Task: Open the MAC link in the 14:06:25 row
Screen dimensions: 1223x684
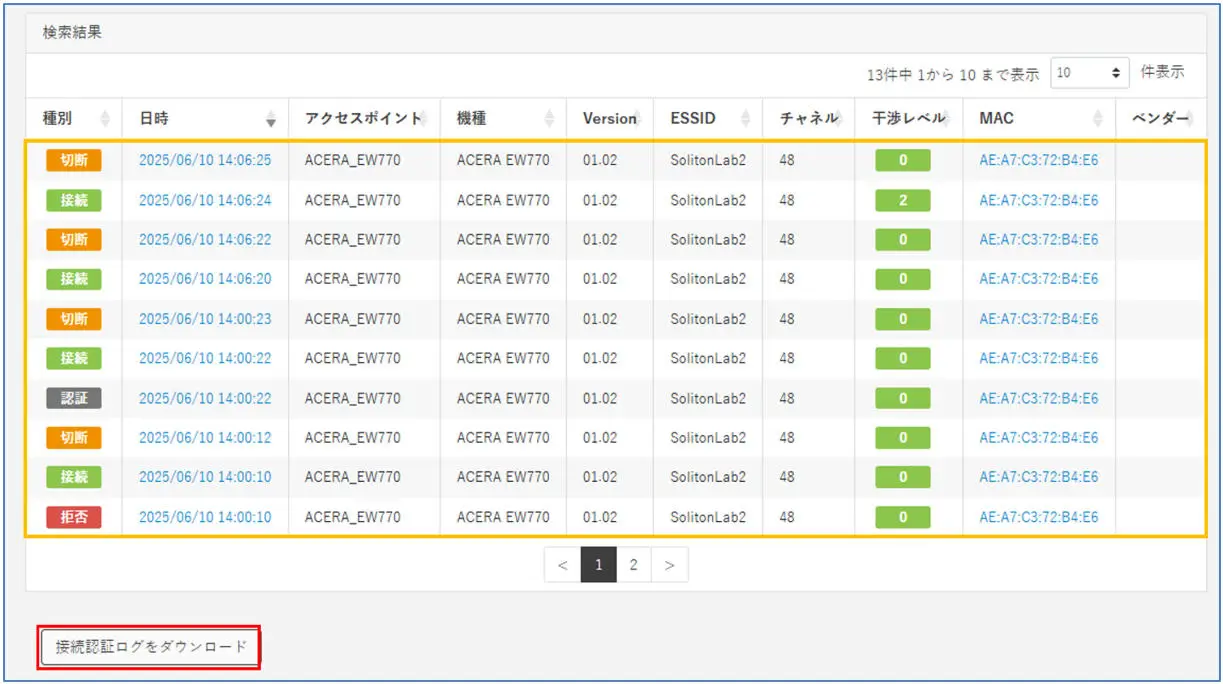Action: [1039, 160]
